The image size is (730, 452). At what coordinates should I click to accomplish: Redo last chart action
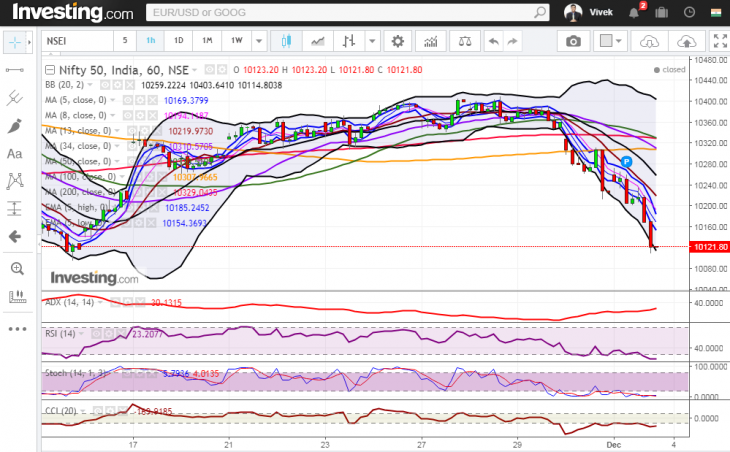tap(512, 41)
